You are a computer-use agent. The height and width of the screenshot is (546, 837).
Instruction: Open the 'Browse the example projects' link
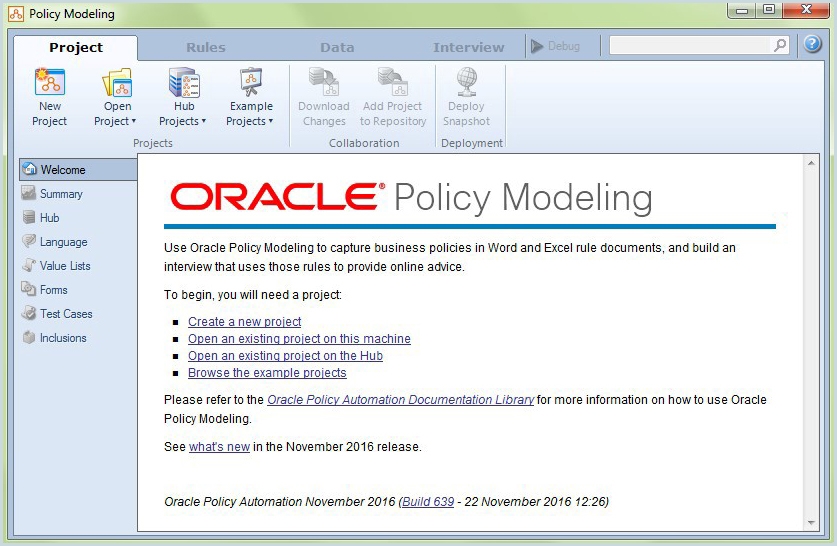click(x=267, y=373)
